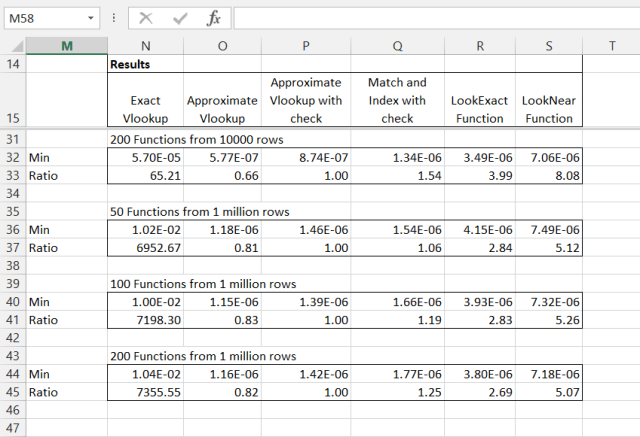640x437 pixels.
Task: Click the formula bar resize dots handle
Action: (x=114, y=18)
